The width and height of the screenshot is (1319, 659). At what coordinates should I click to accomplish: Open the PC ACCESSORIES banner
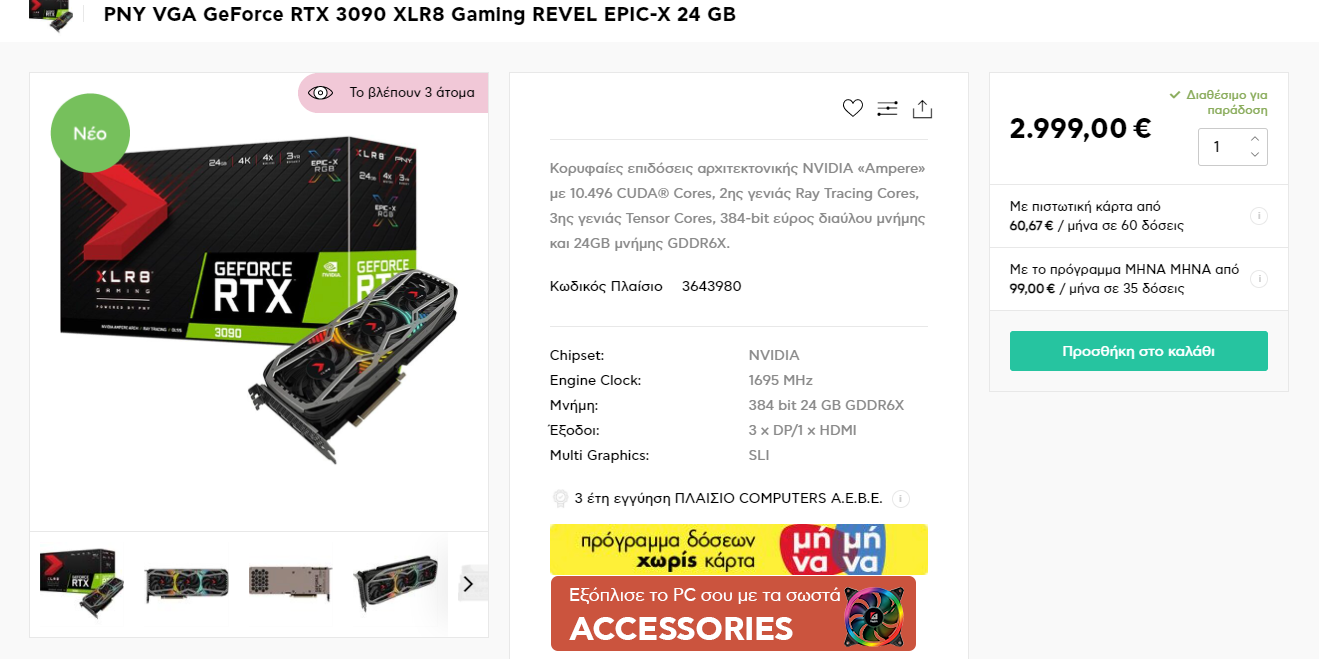pyautogui.click(x=733, y=614)
